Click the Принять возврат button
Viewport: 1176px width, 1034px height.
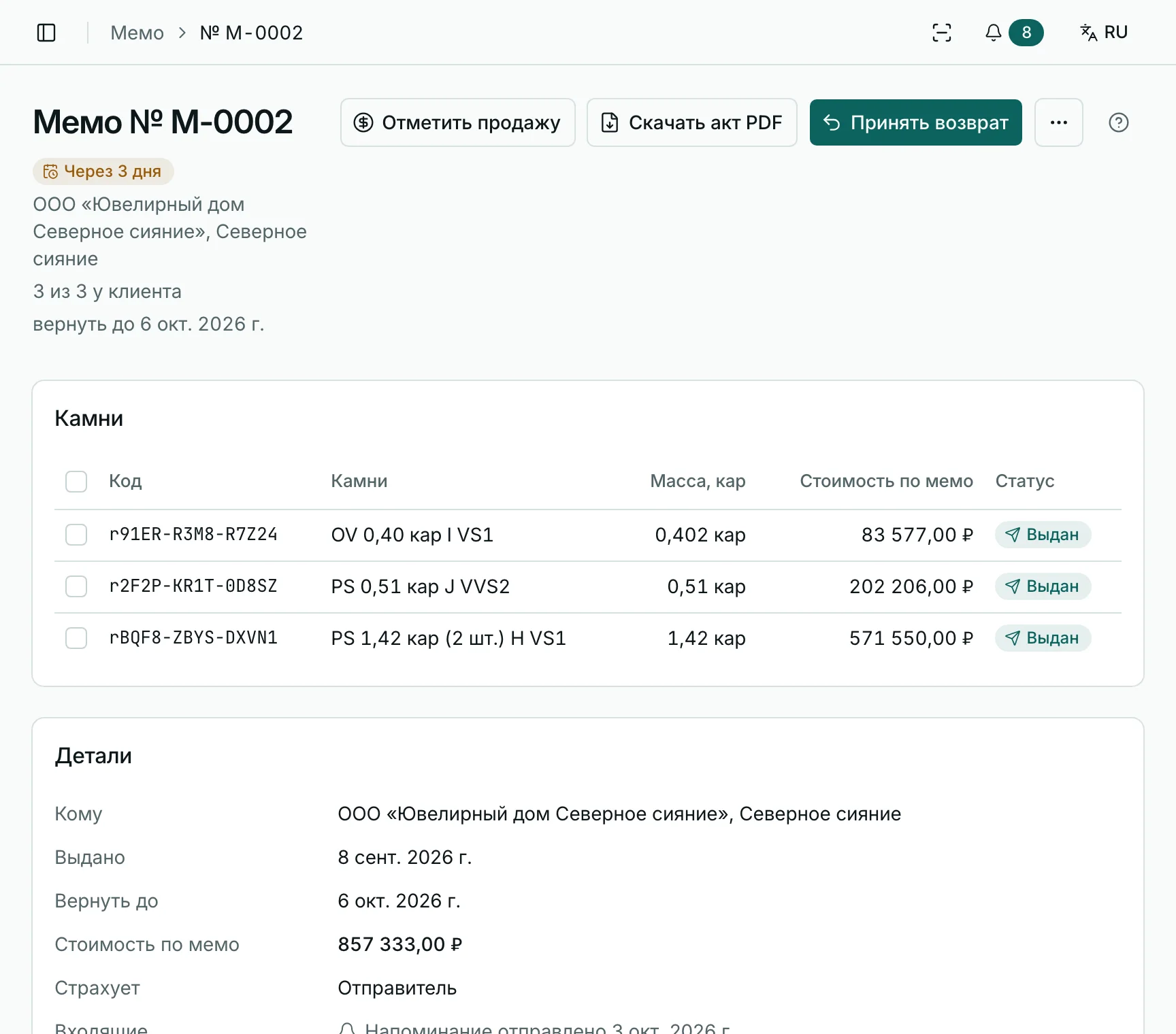click(x=916, y=122)
